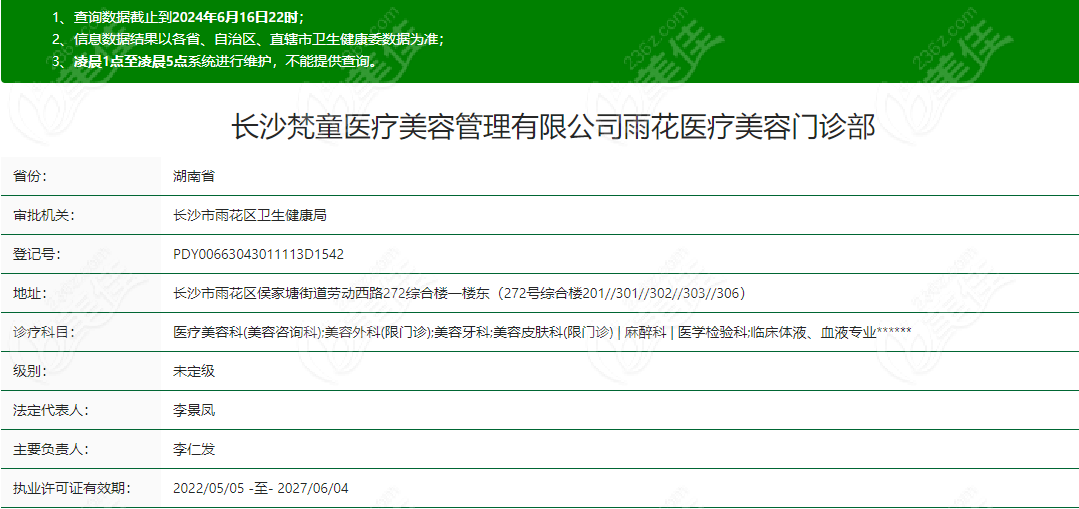Select the 省份 label
The image size is (1079, 509).
click(30, 176)
